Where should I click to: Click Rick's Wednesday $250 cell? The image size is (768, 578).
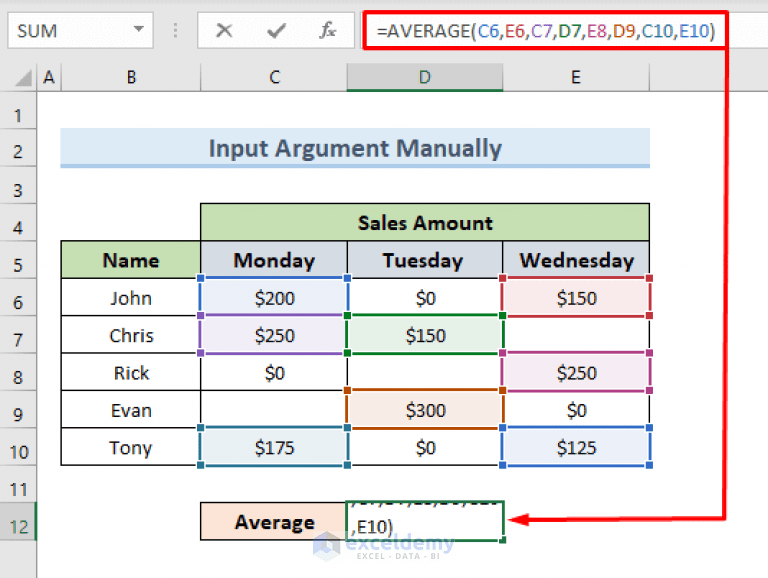(576, 372)
